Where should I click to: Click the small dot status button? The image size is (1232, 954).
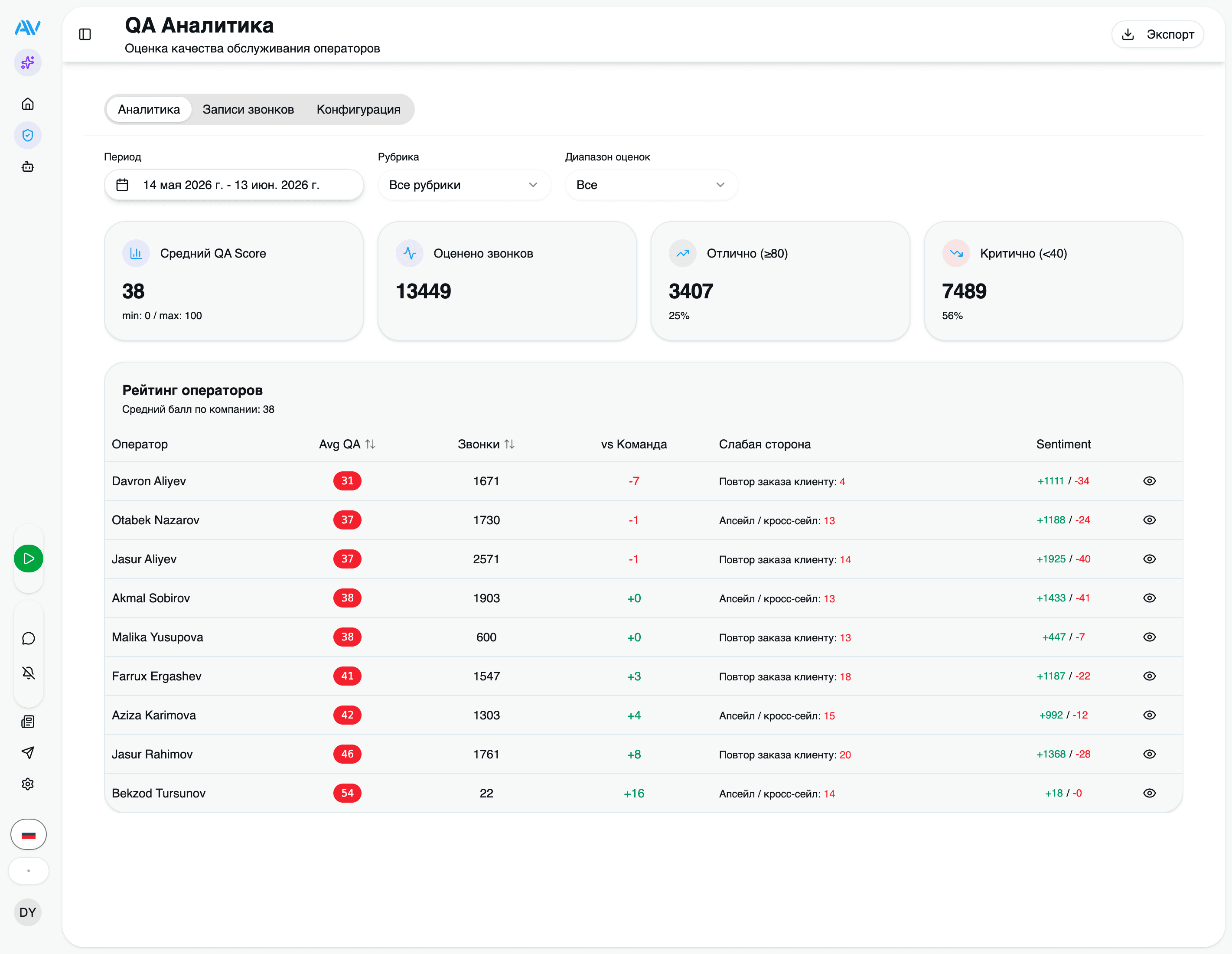pyautogui.click(x=29, y=870)
